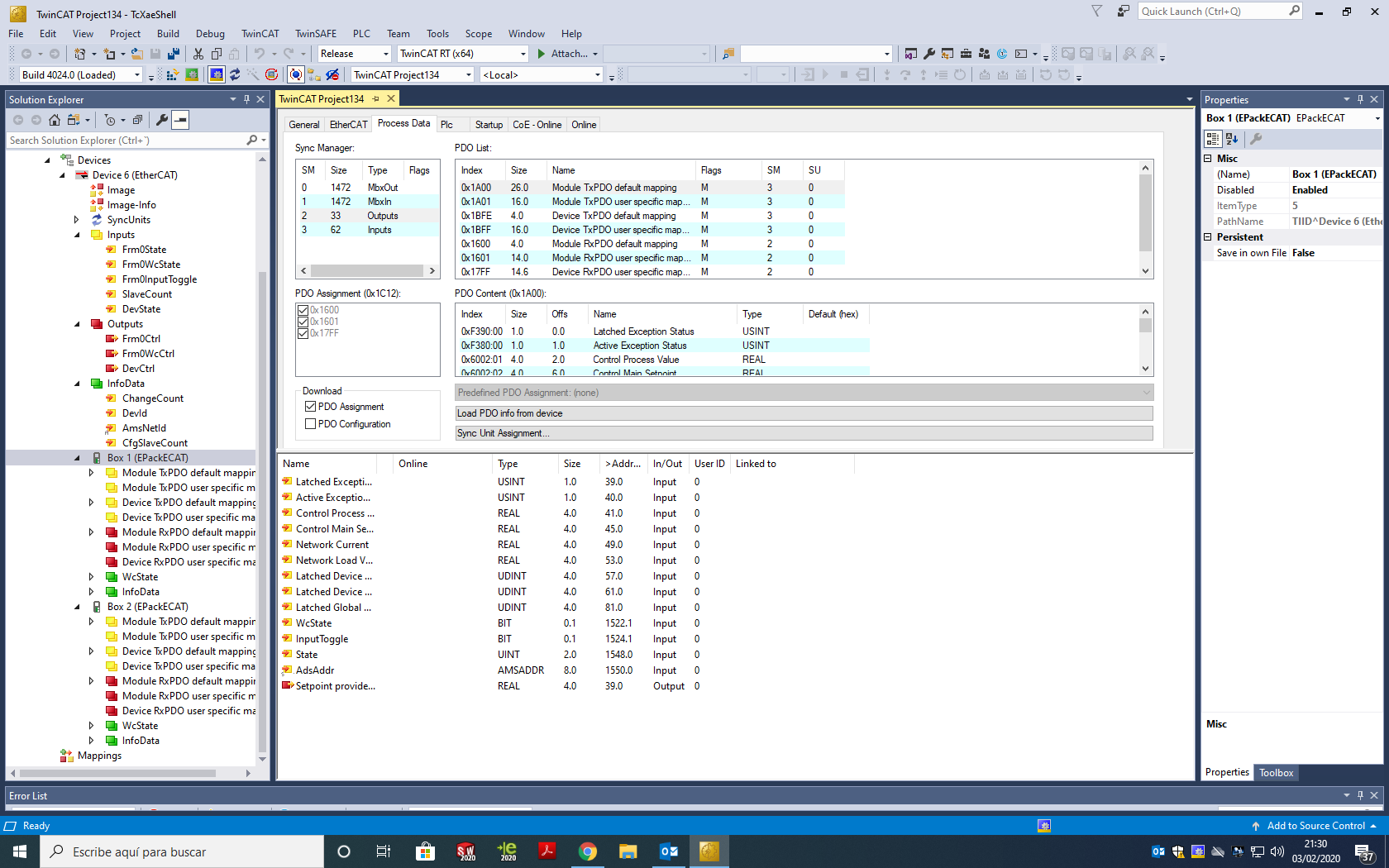The image size is (1389, 868).
Task: Click the Solution Explorer Home icon
Action: point(55,120)
